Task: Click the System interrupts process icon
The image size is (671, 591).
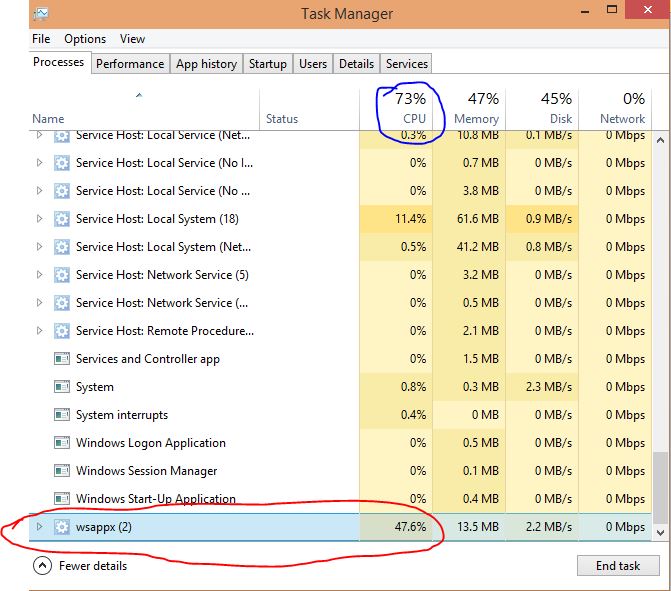Action: [x=62, y=415]
